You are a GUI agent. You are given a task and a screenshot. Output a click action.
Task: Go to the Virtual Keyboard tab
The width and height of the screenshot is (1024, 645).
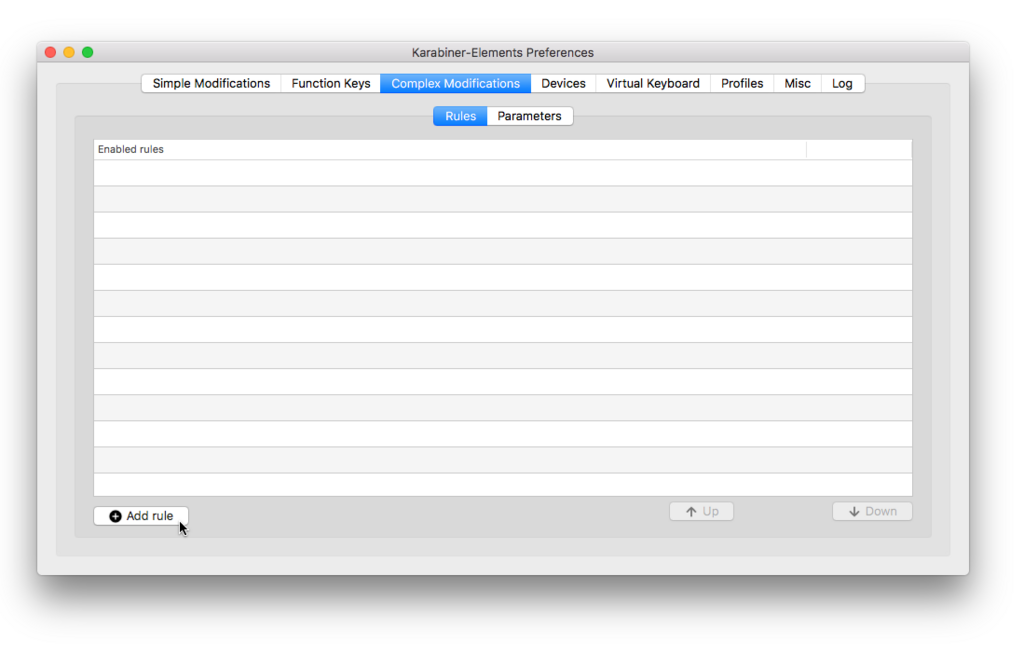652,84
